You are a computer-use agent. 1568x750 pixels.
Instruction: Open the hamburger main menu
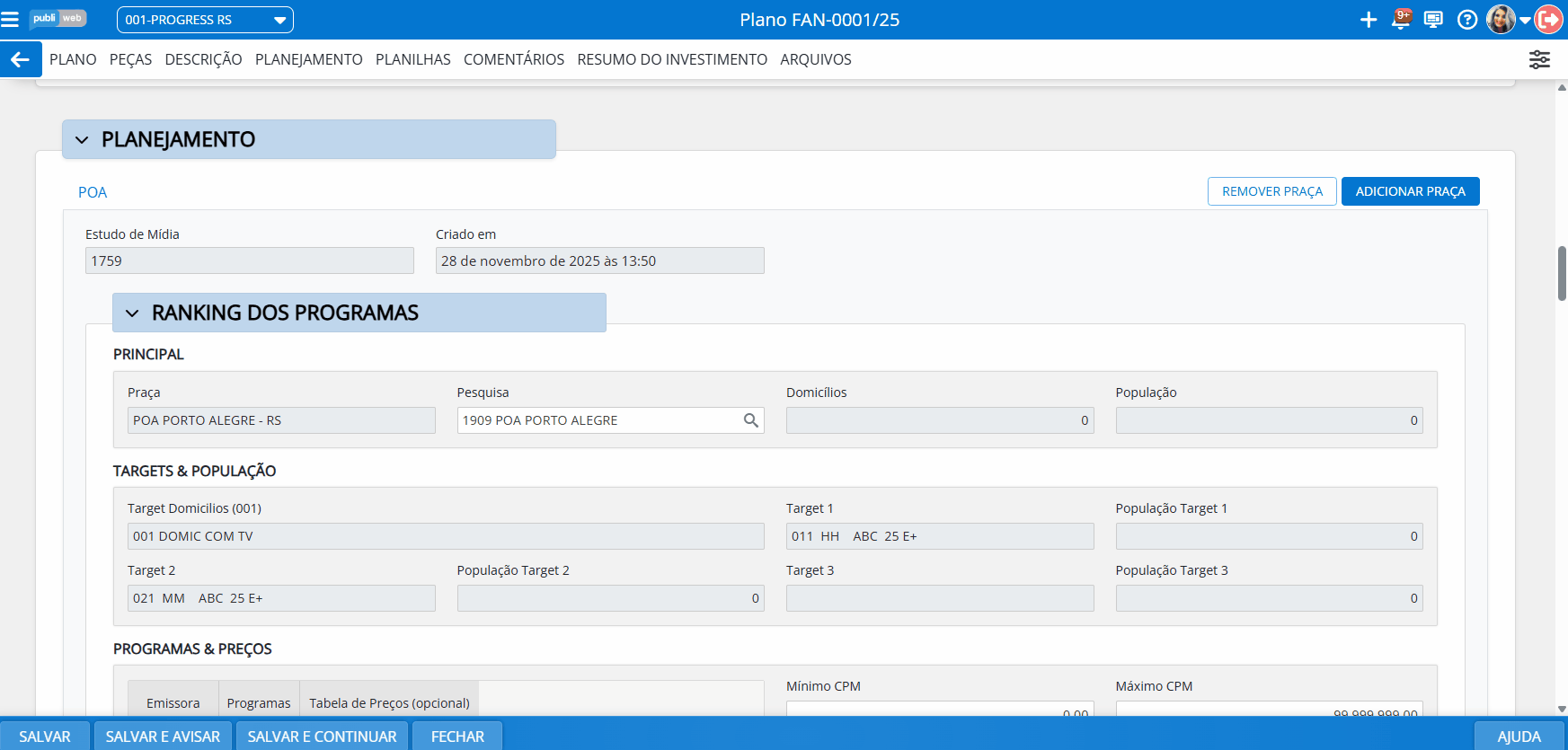(11, 19)
